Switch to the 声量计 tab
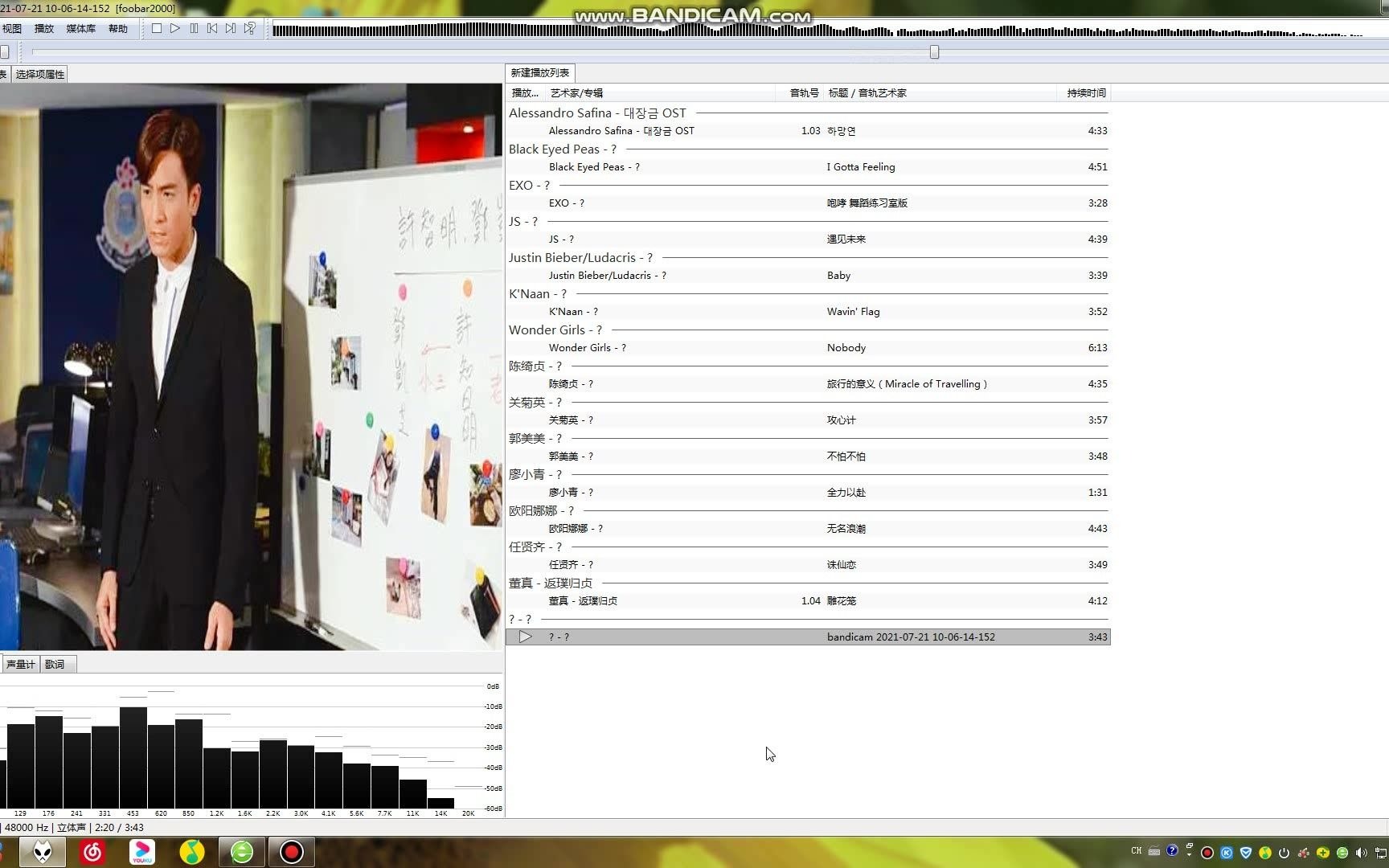This screenshot has width=1389, height=868. point(21,664)
